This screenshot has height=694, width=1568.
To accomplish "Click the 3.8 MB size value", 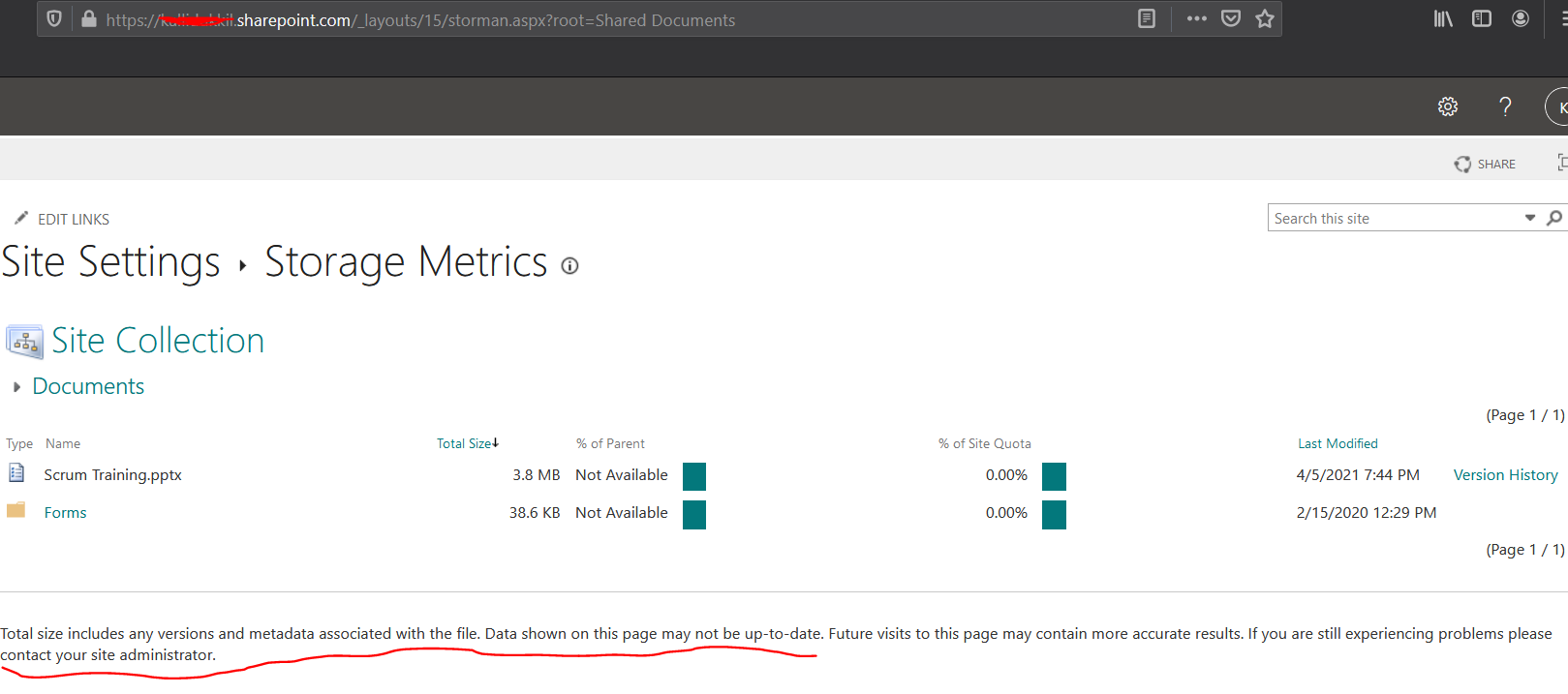I will pos(537,475).
